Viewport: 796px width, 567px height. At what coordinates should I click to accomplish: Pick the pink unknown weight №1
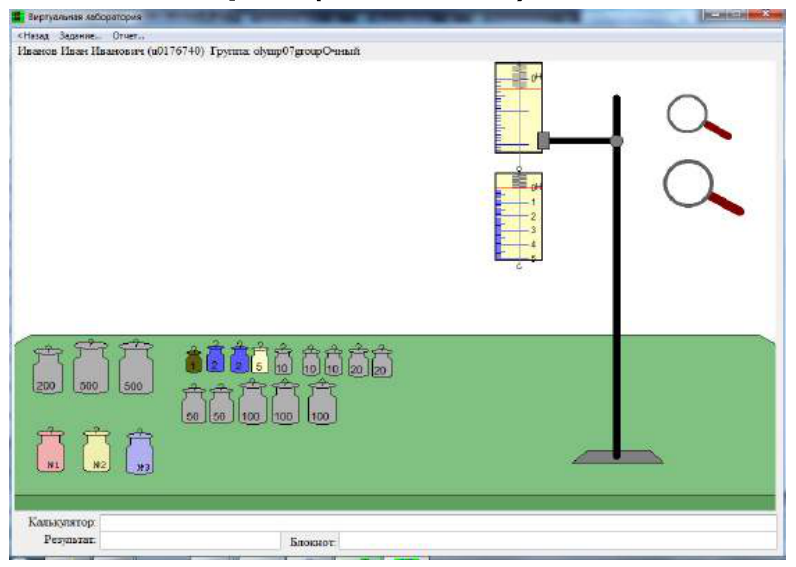(51, 450)
